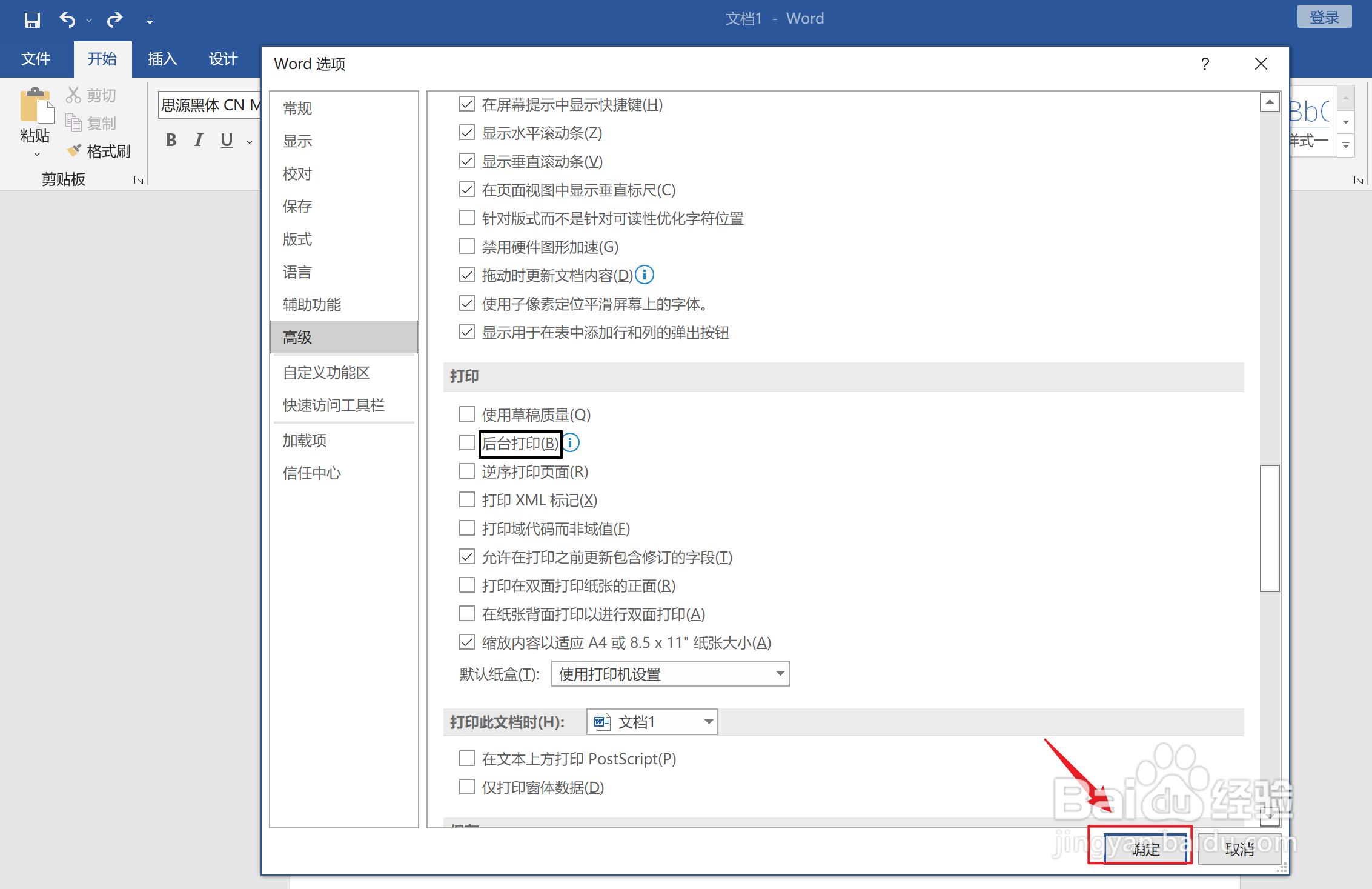Click the 取消 button
The height and width of the screenshot is (889, 1372).
click(x=1239, y=849)
